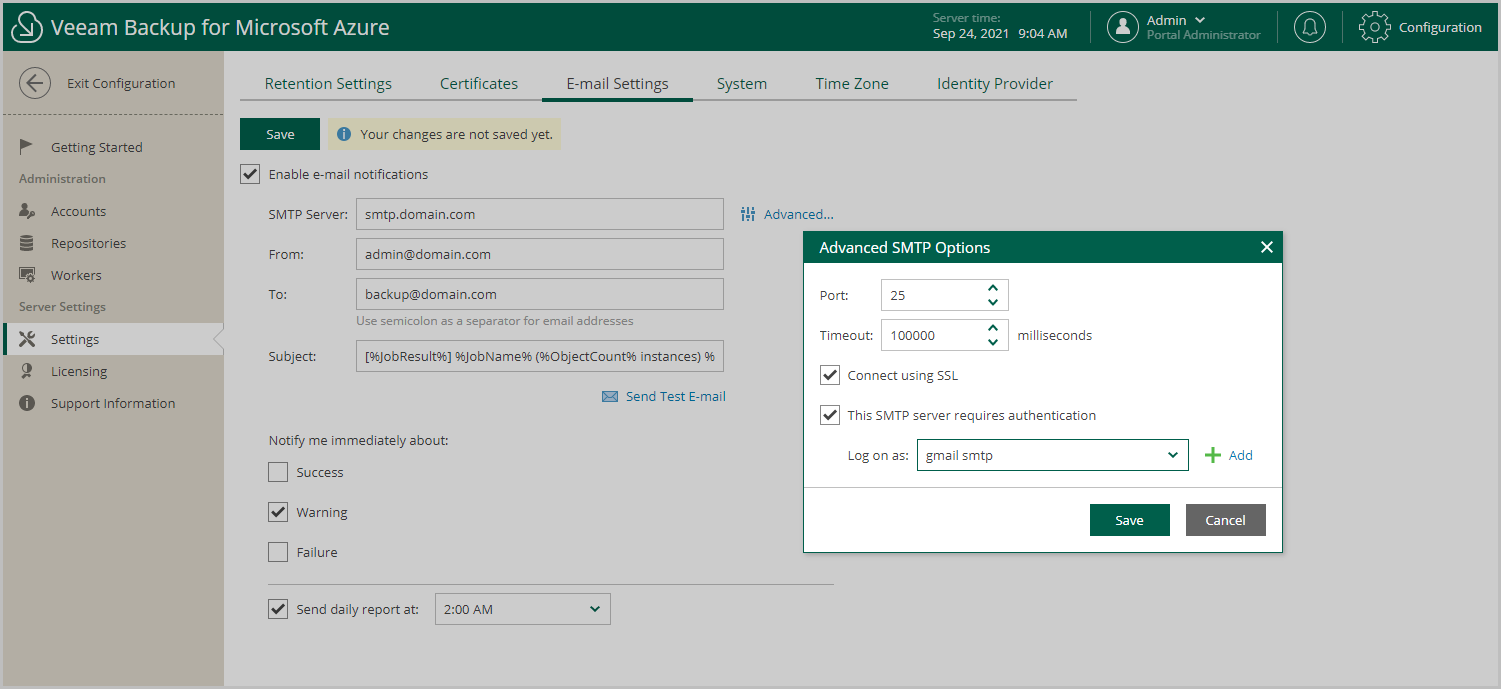Cancel the Advanced SMTP Options dialog
The image size is (1501, 689).
tap(1226, 520)
